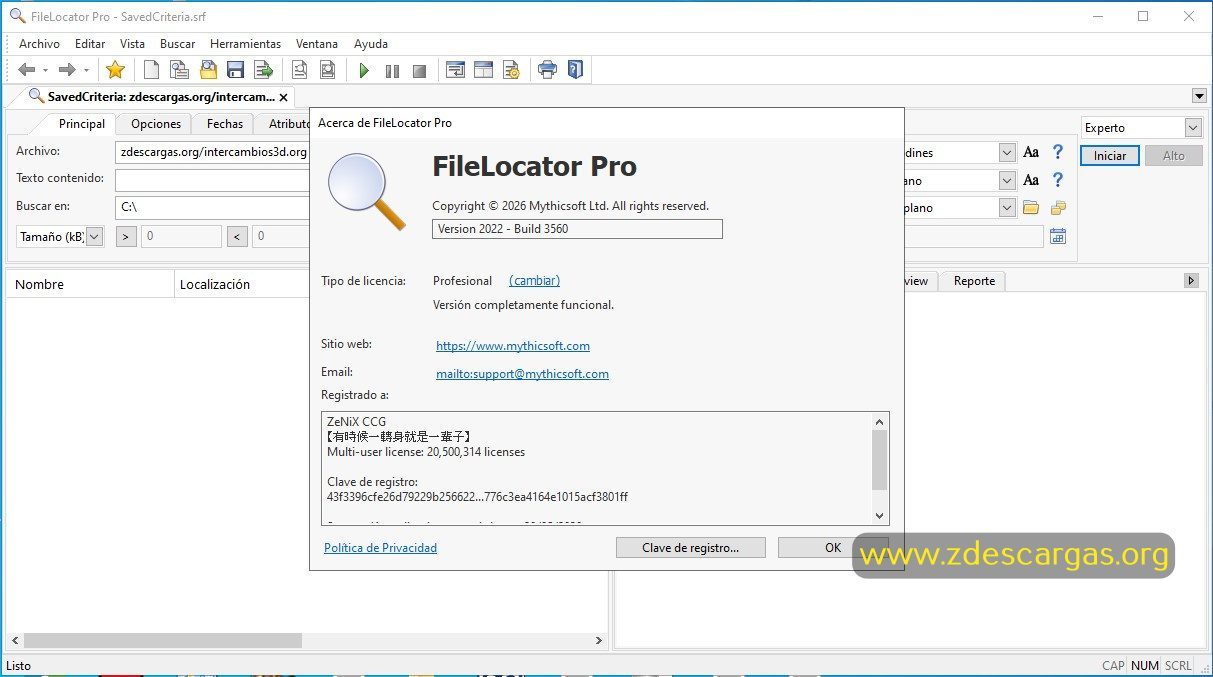
Task: Switch to the Fechas tab
Action: pyautogui.click(x=225, y=124)
